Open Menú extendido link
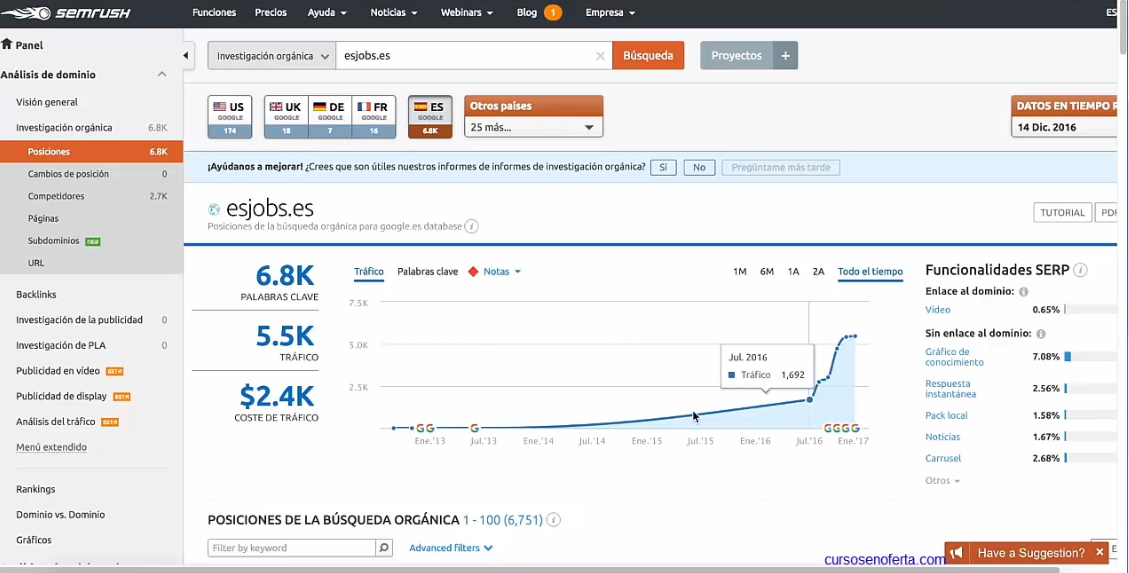 pyautogui.click(x=51, y=447)
